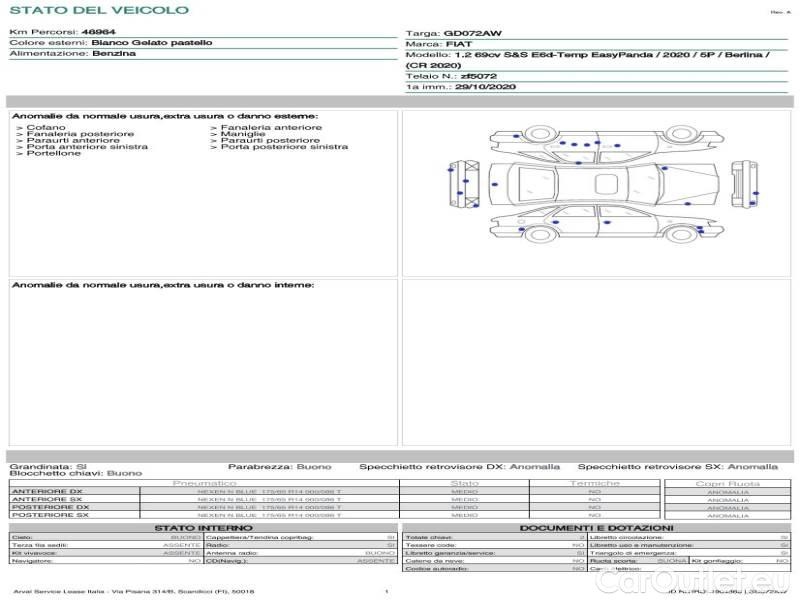This screenshot has width=800, height=600.
Task: Click the Fanaleria anteriore damage entry
Action: point(271,128)
